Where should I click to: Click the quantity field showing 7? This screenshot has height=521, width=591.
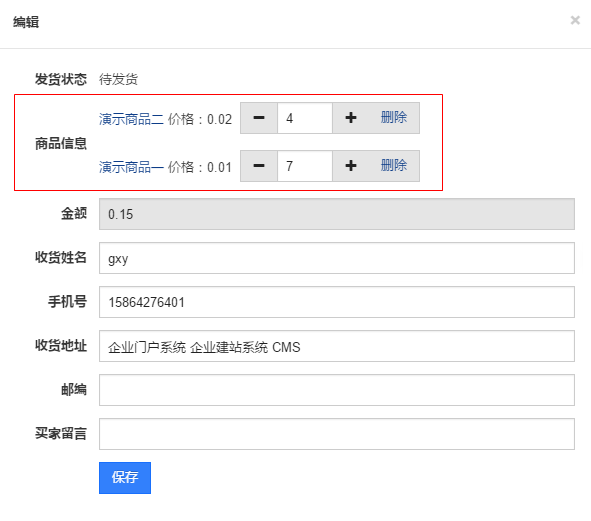pos(305,166)
